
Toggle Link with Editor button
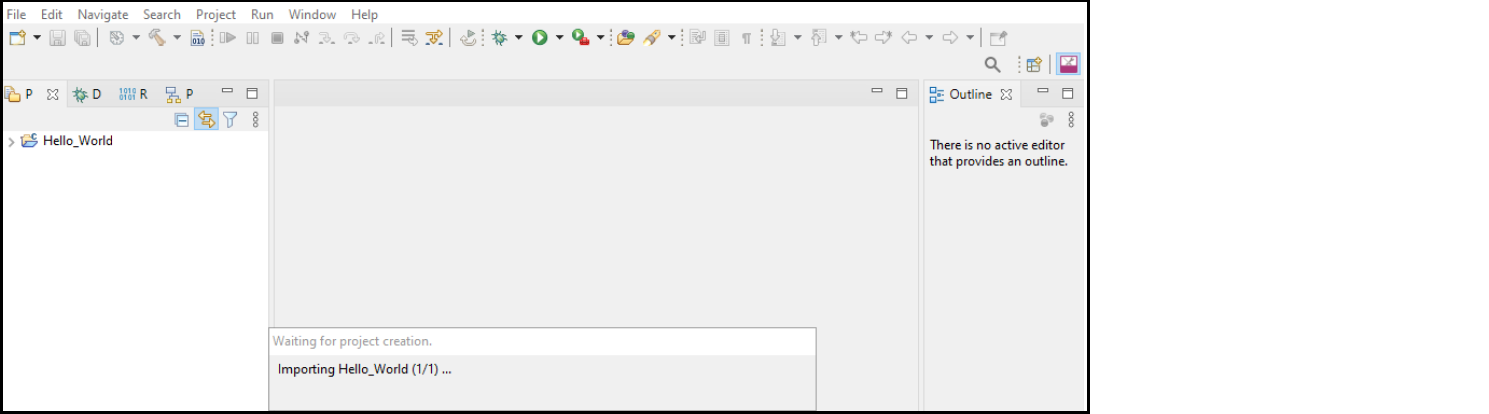[x=206, y=120]
